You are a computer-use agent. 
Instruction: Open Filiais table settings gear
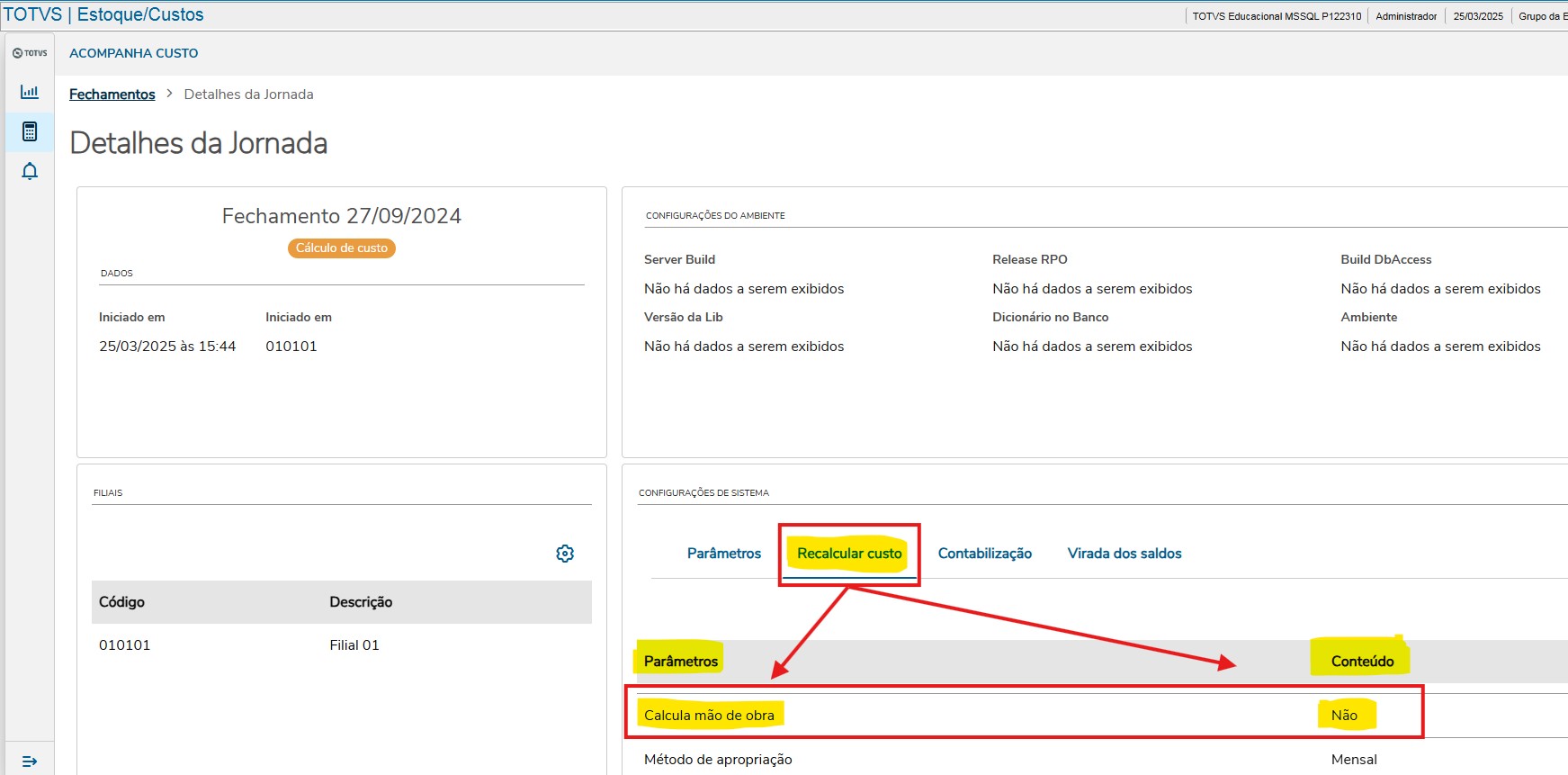click(x=565, y=554)
